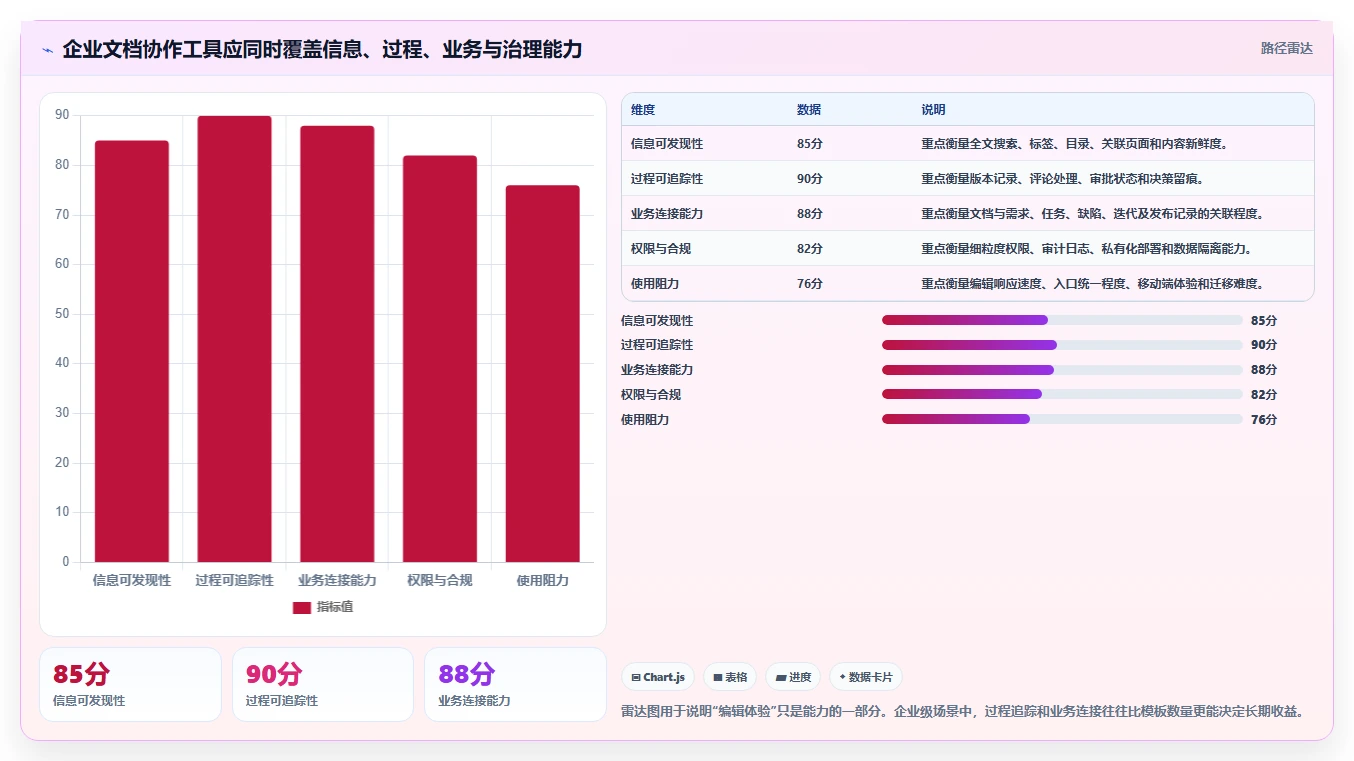Screen dimensions: 1354x761
Task: Click the 业务连接能力 x-axis label under chart
Action: click(x=337, y=580)
